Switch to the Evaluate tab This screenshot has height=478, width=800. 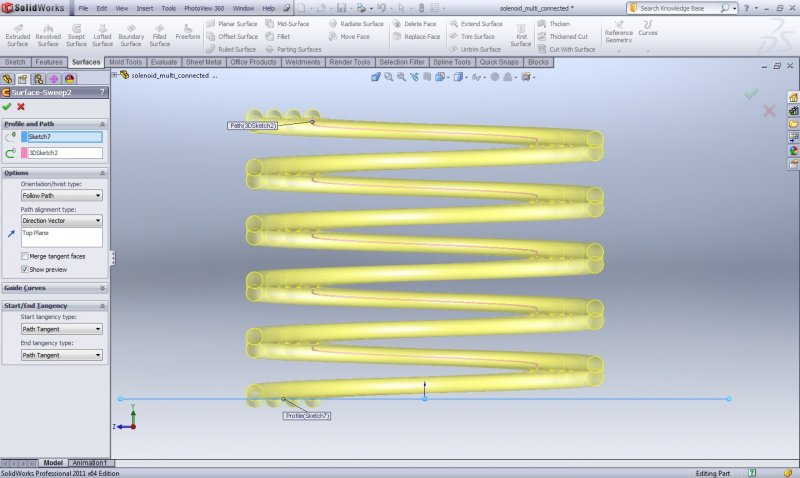pyautogui.click(x=164, y=62)
